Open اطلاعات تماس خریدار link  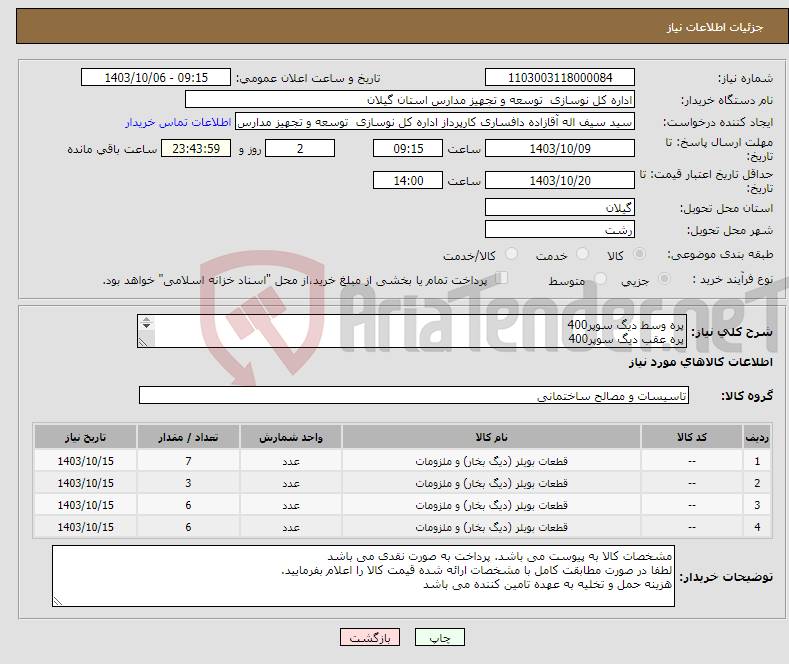click(178, 122)
